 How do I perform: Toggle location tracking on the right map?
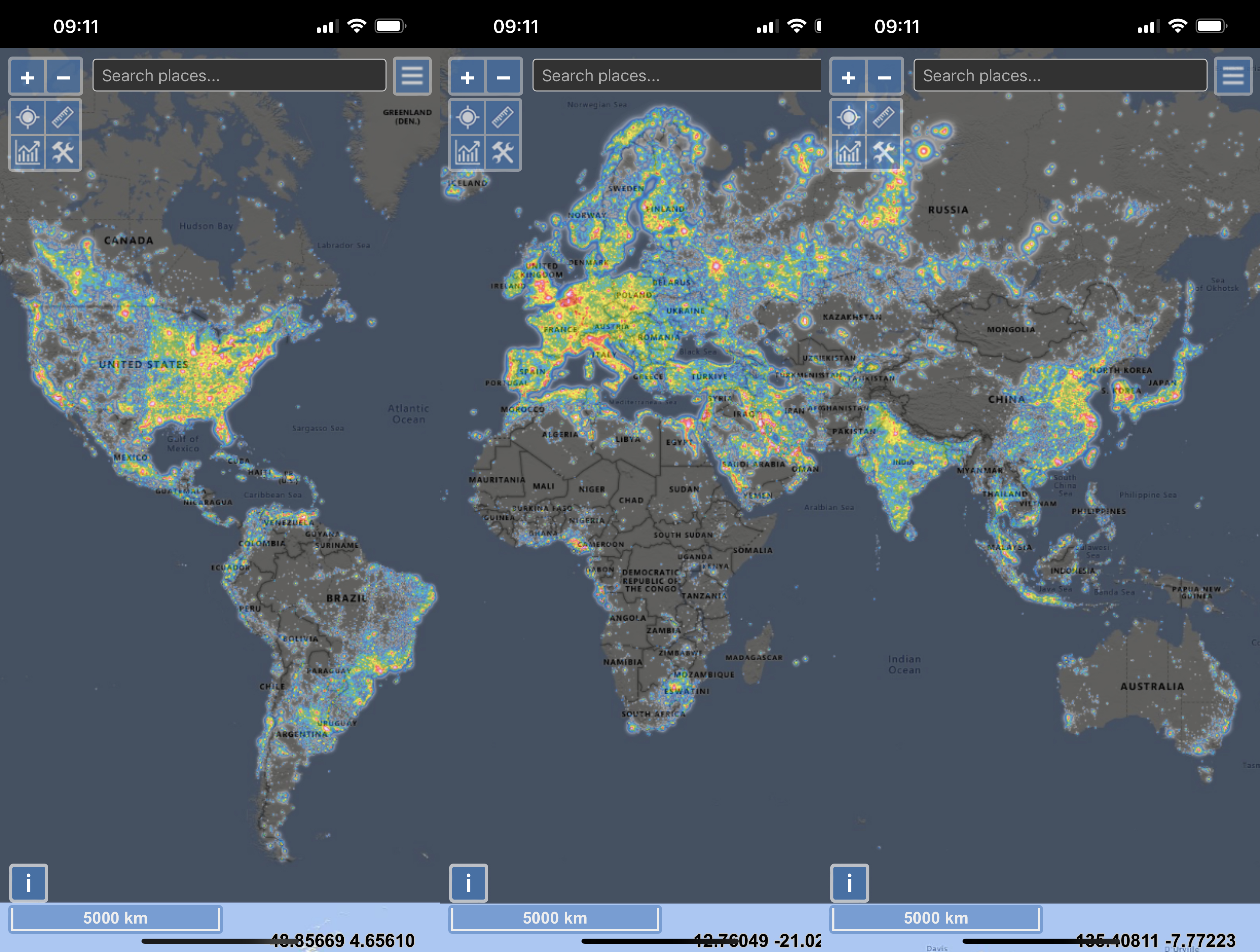[849, 117]
